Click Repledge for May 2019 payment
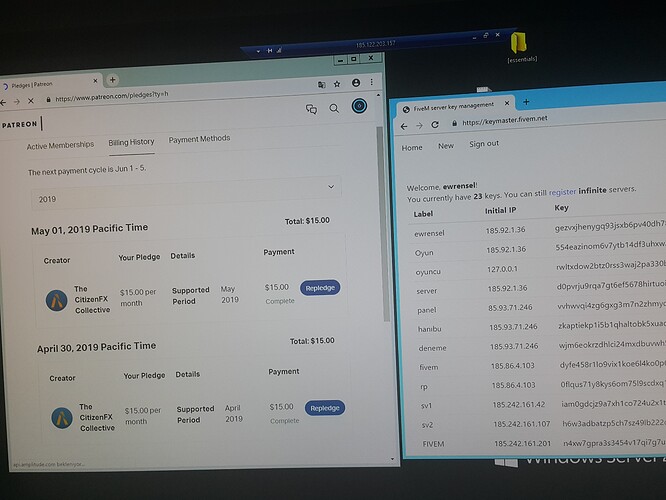 click(320, 288)
